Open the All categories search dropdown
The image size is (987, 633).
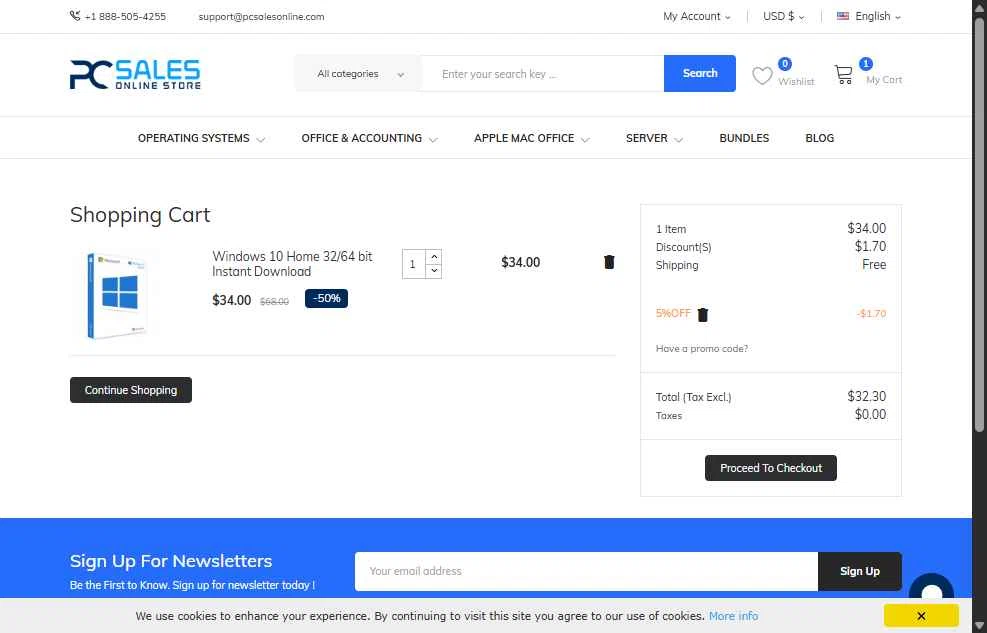tap(360, 74)
